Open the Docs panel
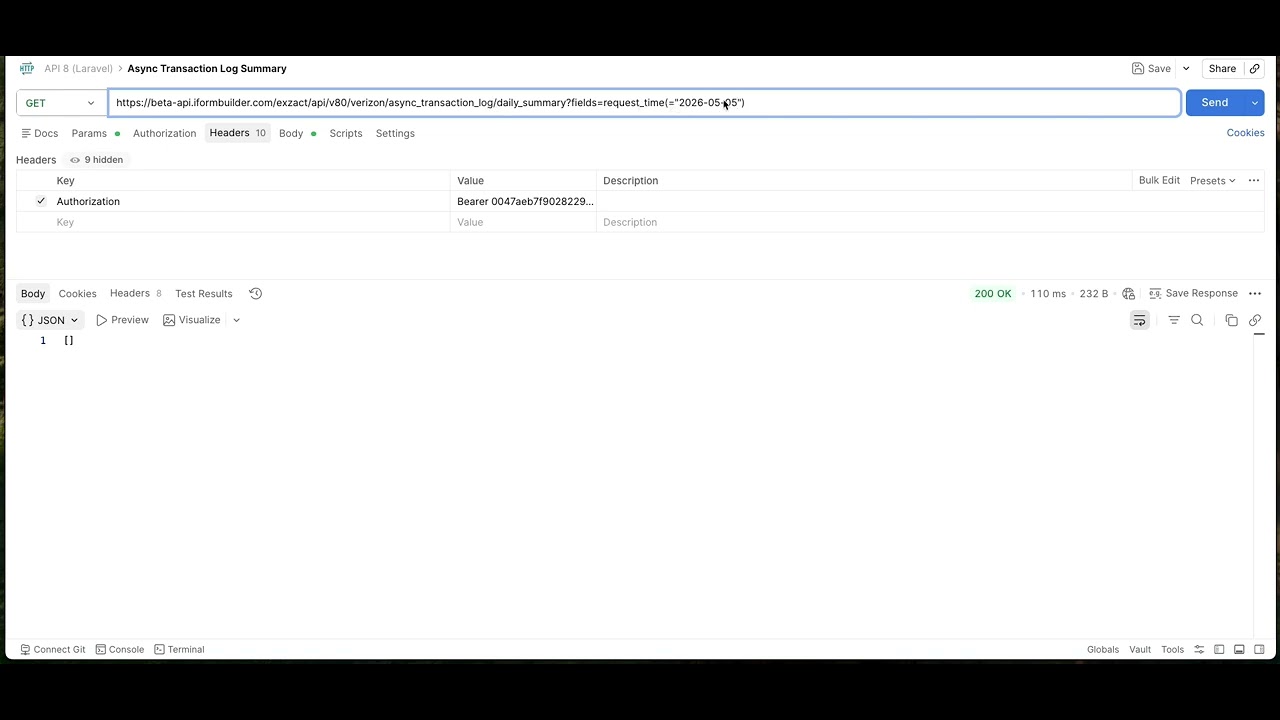The image size is (1280, 720). pos(40,133)
